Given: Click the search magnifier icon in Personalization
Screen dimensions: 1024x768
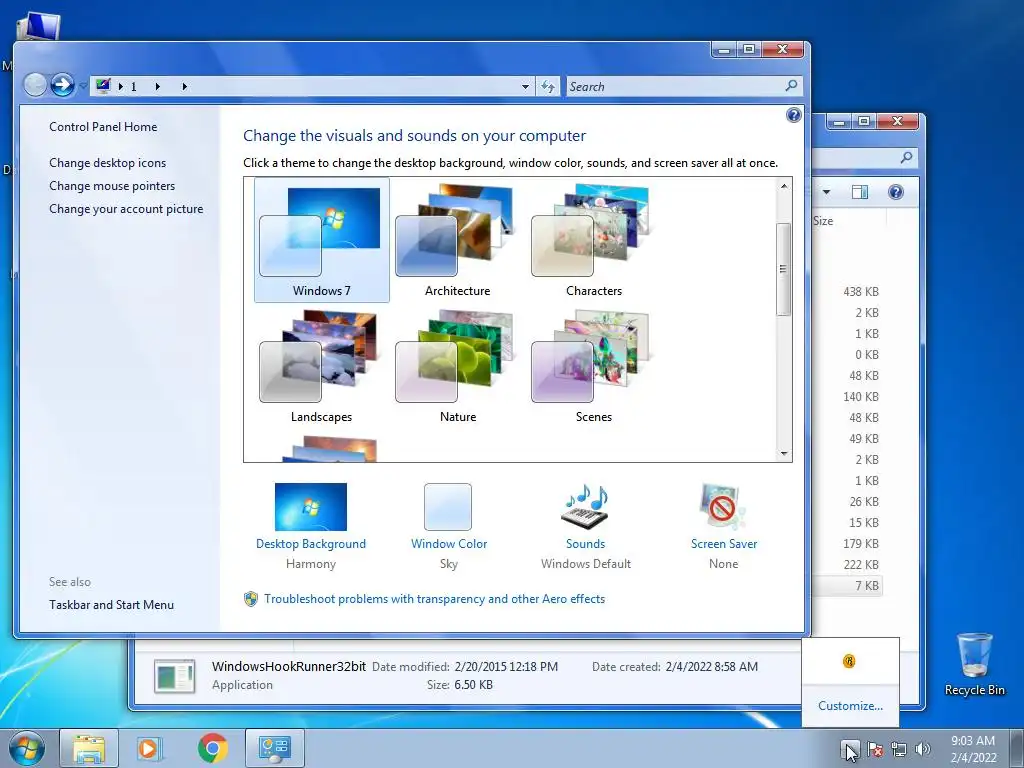Looking at the screenshot, I should point(792,86).
